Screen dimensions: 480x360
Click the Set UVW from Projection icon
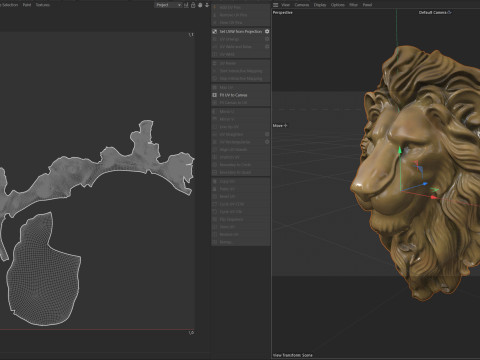tap(215, 31)
